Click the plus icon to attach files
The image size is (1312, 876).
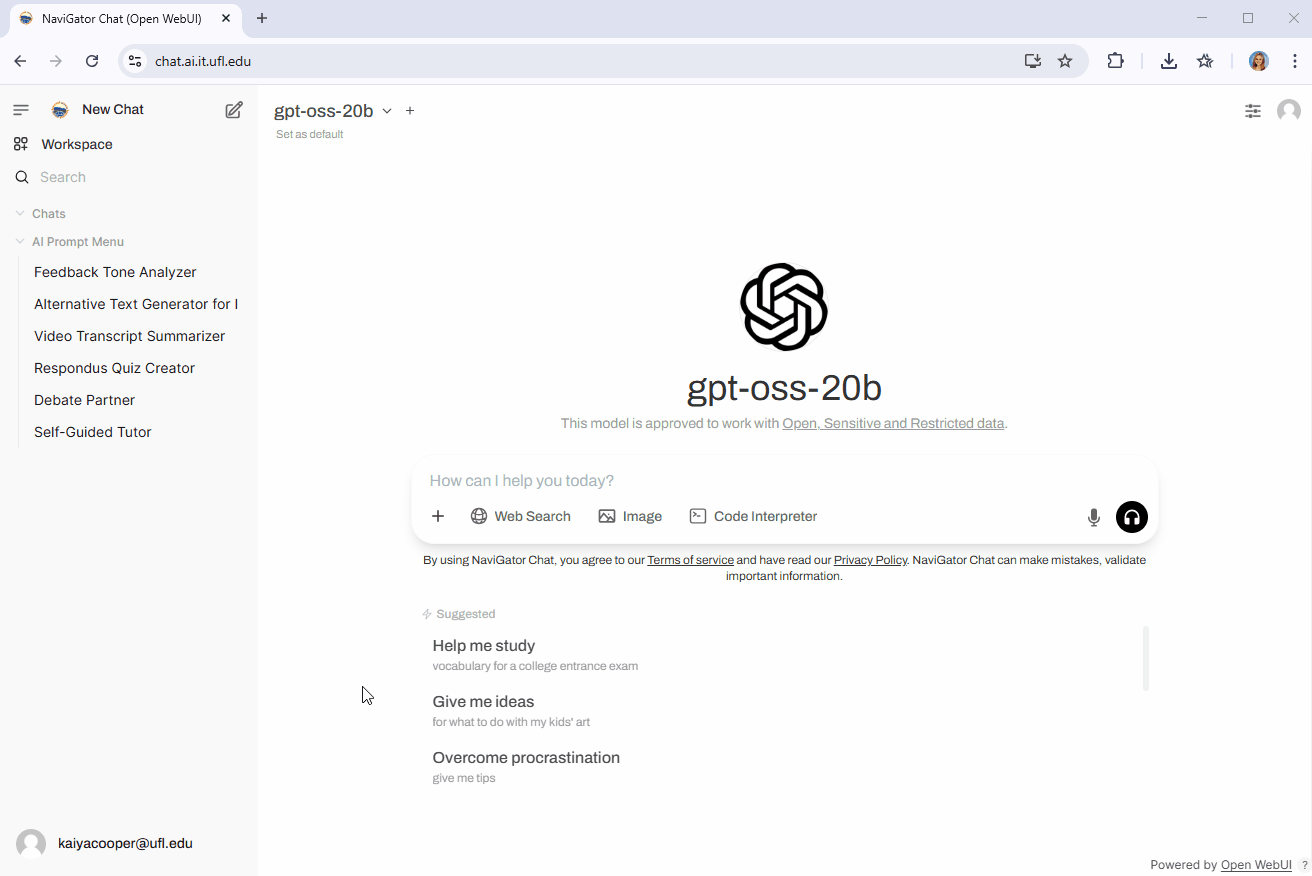click(x=437, y=516)
